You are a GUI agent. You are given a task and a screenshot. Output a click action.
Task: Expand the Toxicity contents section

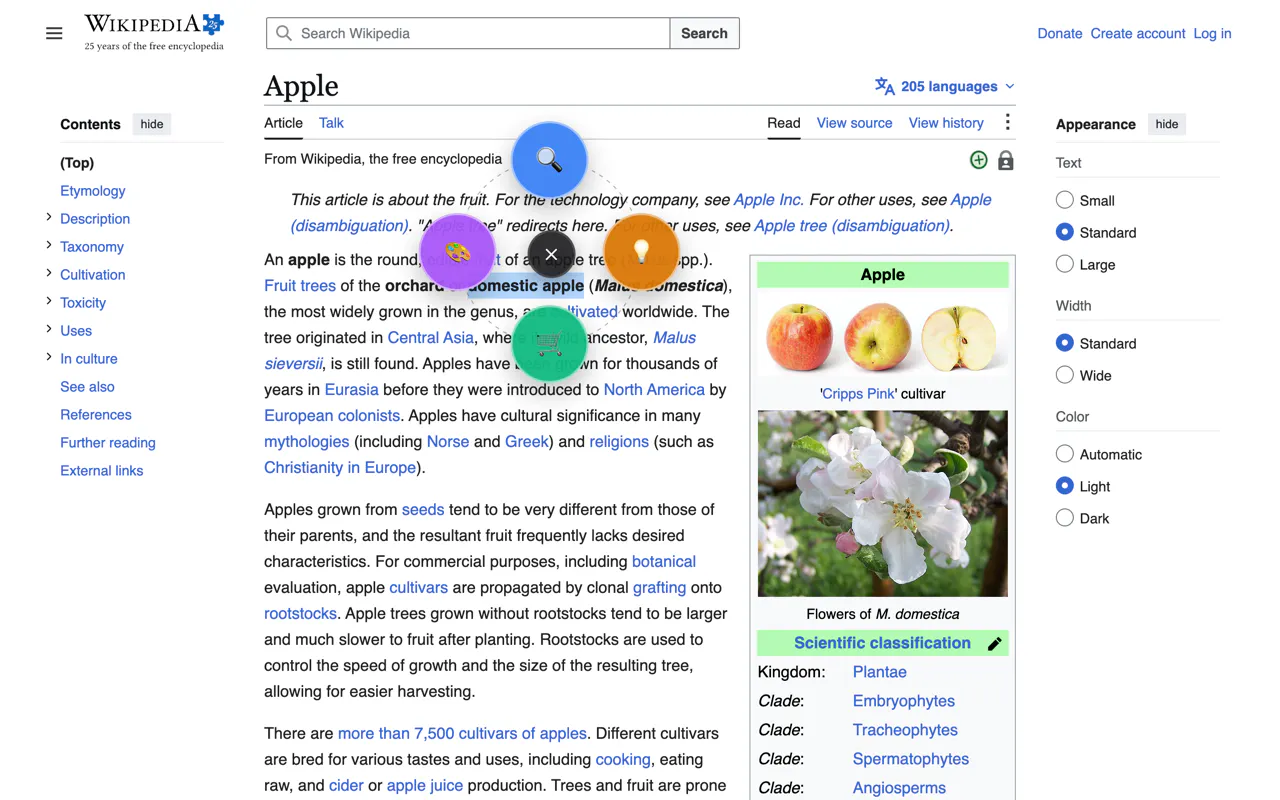[x=49, y=301]
